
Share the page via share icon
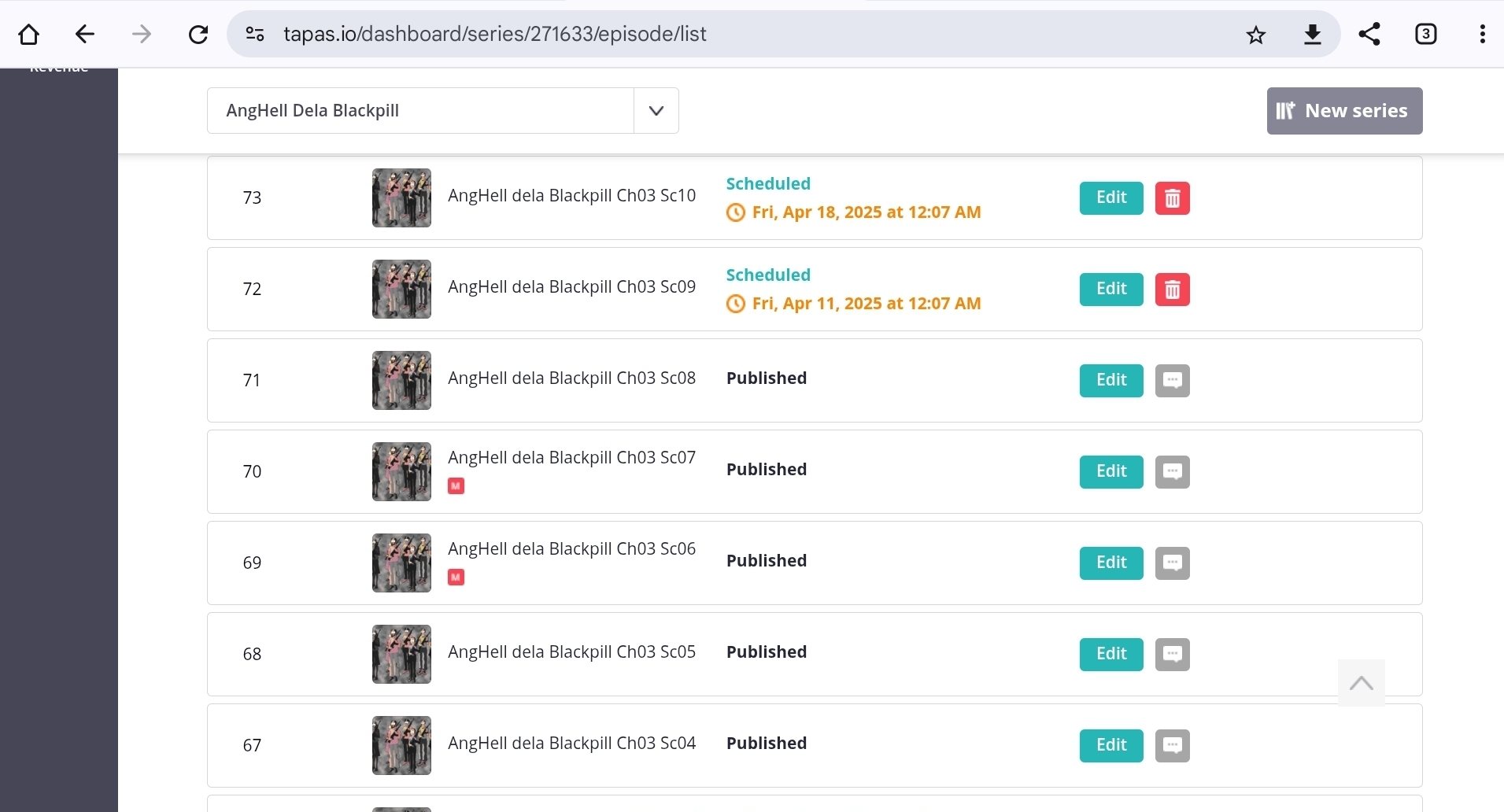tap(1369, 35)
